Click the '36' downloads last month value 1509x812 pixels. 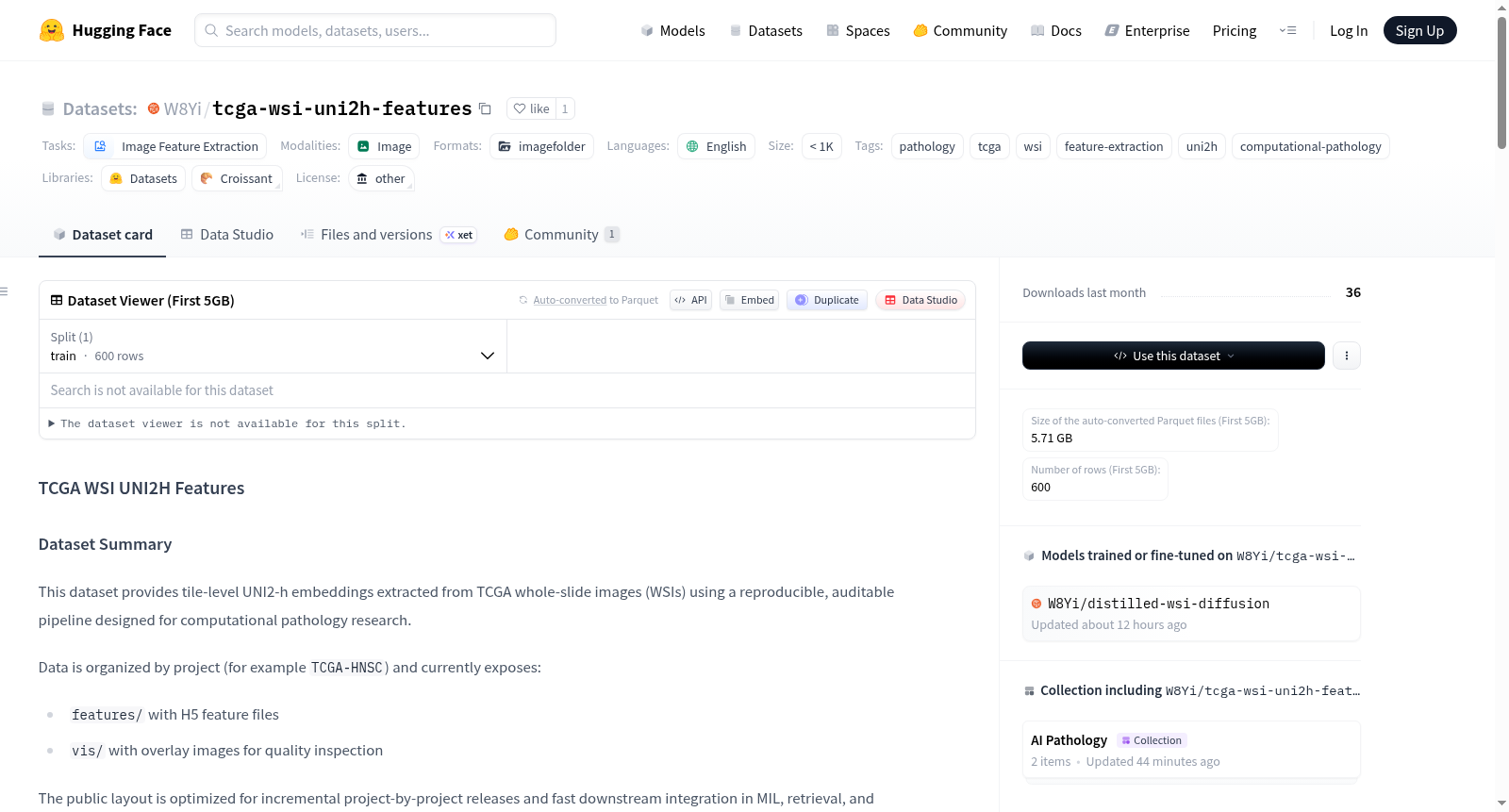1353,292
